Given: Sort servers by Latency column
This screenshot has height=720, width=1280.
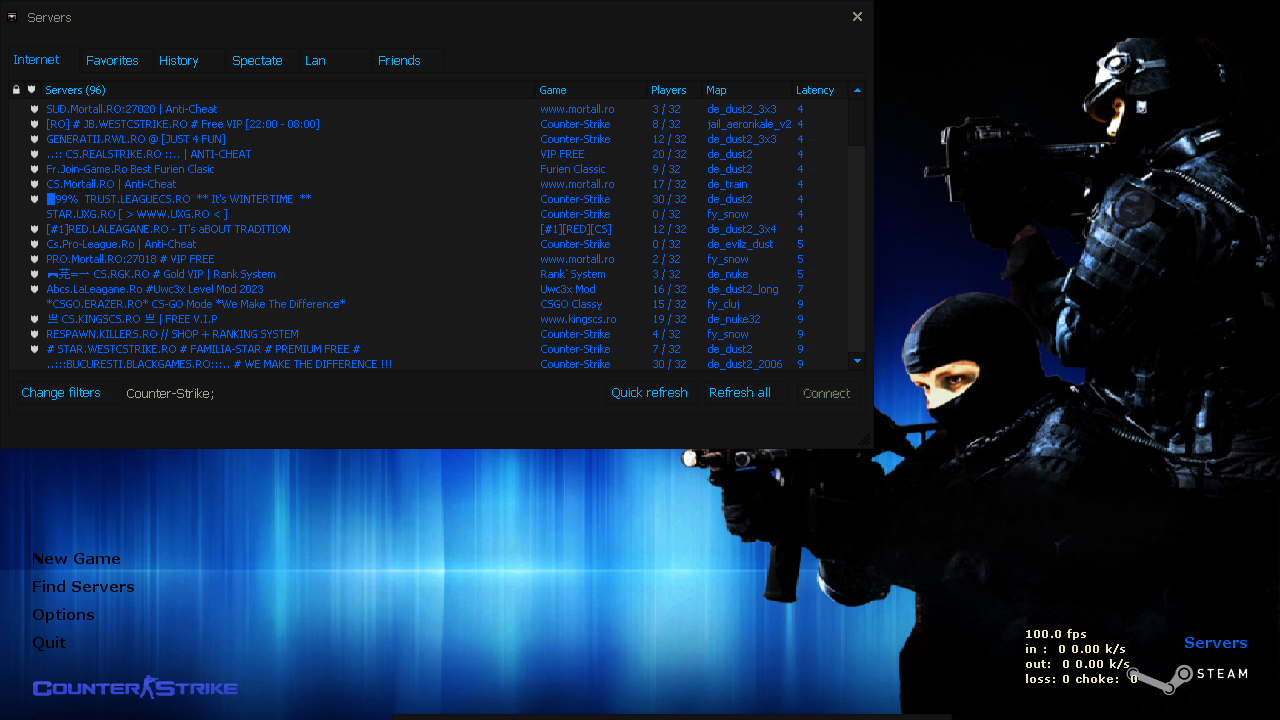Looking at the screenshot, I should coord(815,90).
